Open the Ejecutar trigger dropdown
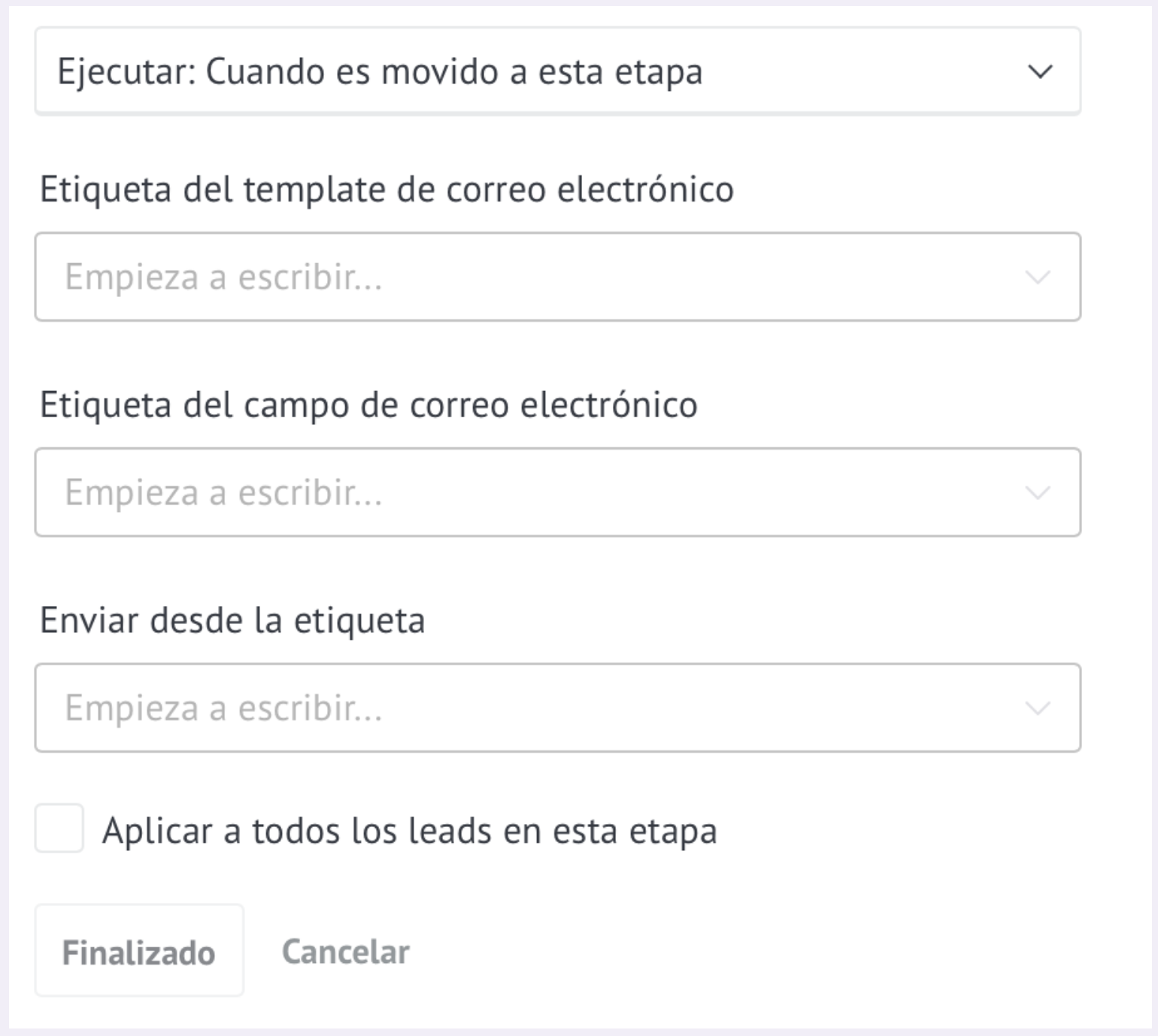 [x=557, y=71]
